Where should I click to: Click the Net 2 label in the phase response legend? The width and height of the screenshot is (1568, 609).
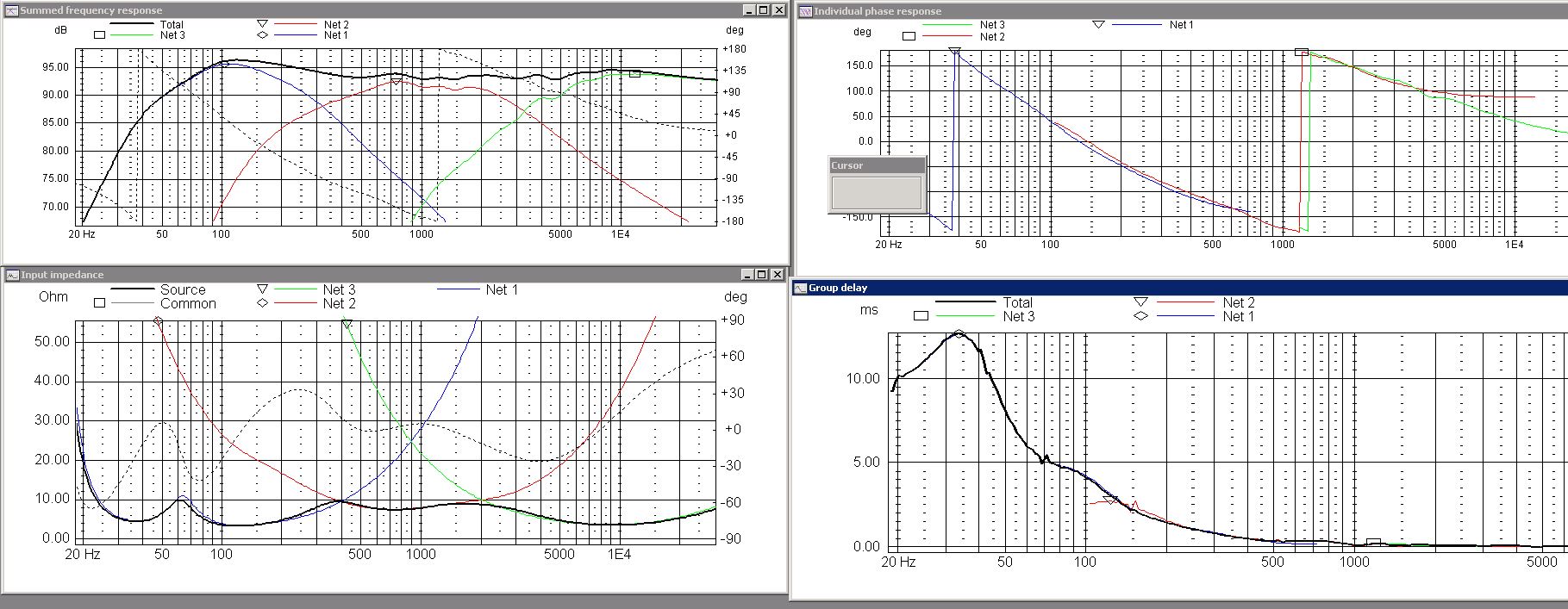click(992, 37)
